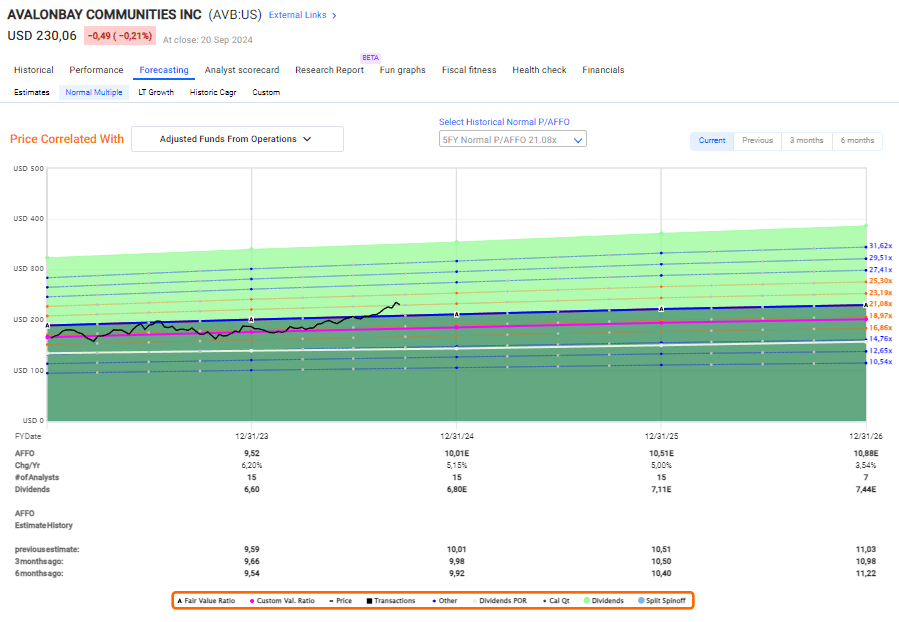Switch to LT Growth sub-tab
This screenshot has height=622, width=899.
point(156,92)
